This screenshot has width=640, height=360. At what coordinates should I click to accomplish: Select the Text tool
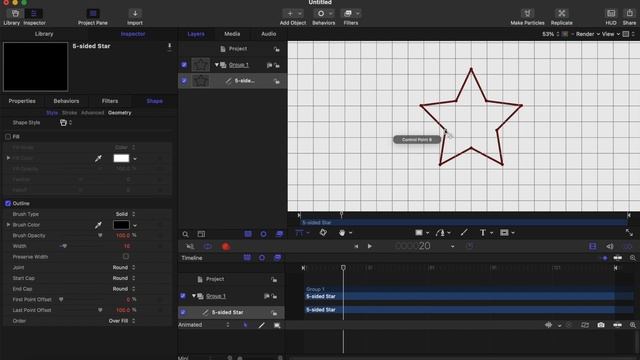483,233
